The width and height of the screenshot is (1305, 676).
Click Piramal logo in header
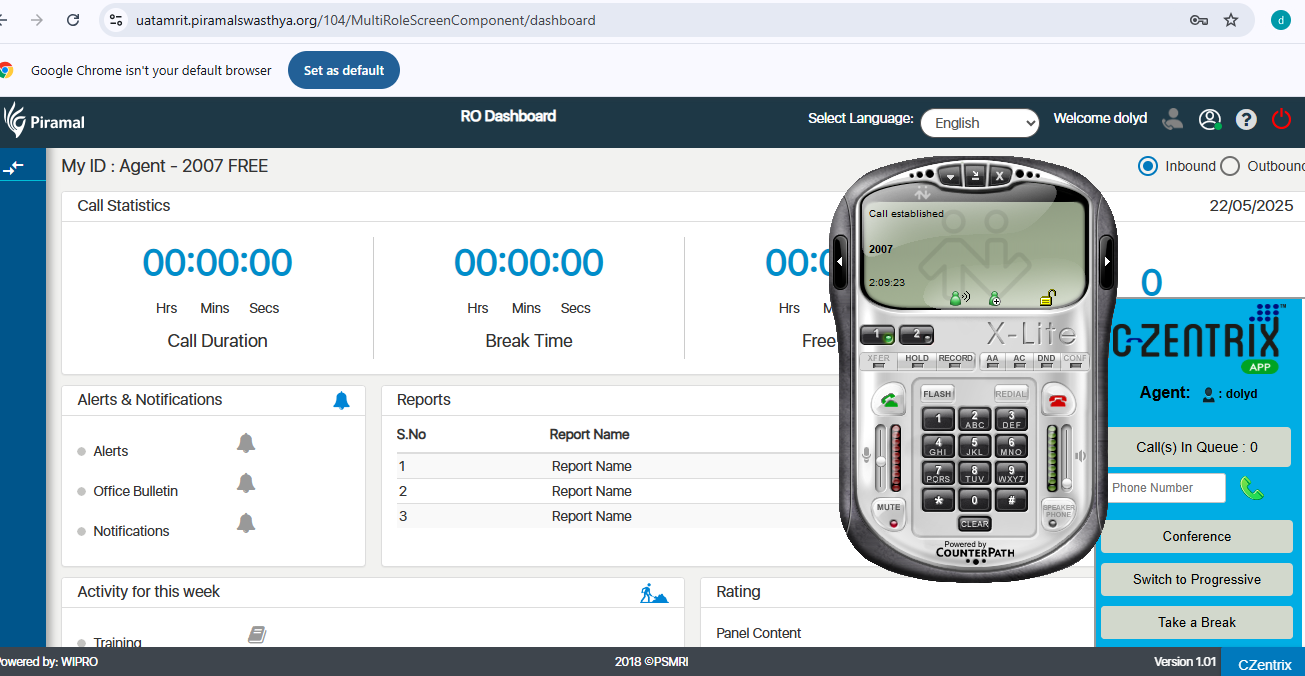[x=44, y=120]
